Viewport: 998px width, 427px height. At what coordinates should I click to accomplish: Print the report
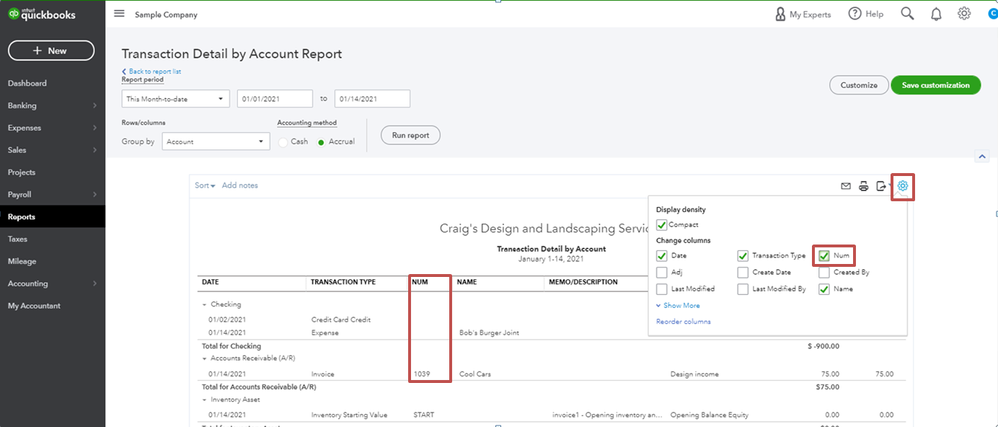(x=864, y=186)
